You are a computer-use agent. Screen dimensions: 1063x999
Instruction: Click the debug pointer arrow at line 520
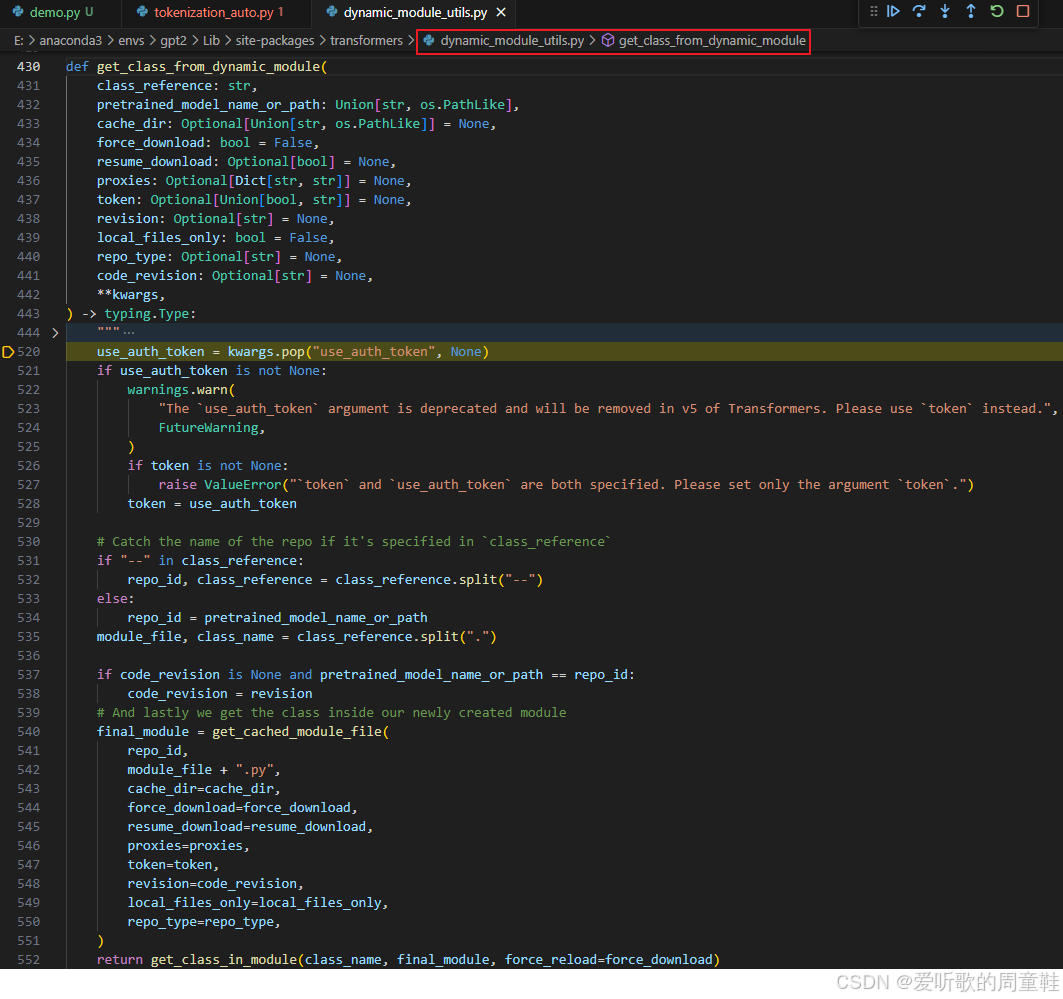8,352
